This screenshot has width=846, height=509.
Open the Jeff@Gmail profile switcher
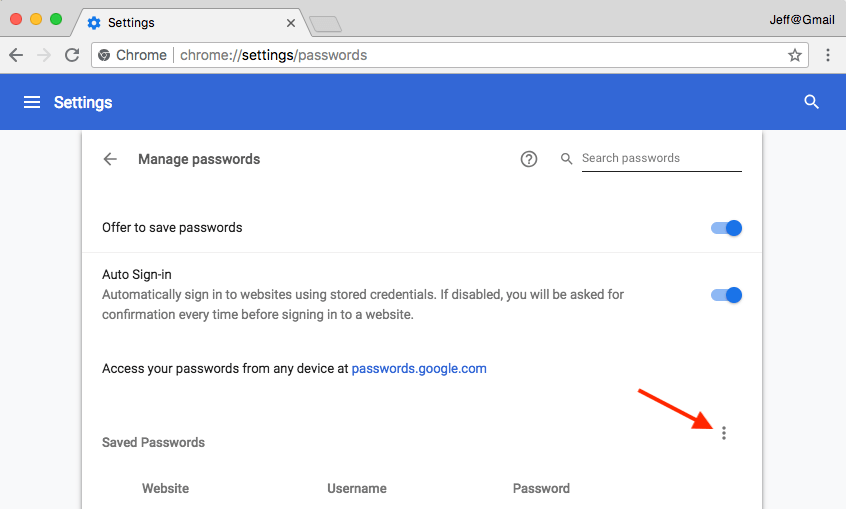[x=802, y=20]
